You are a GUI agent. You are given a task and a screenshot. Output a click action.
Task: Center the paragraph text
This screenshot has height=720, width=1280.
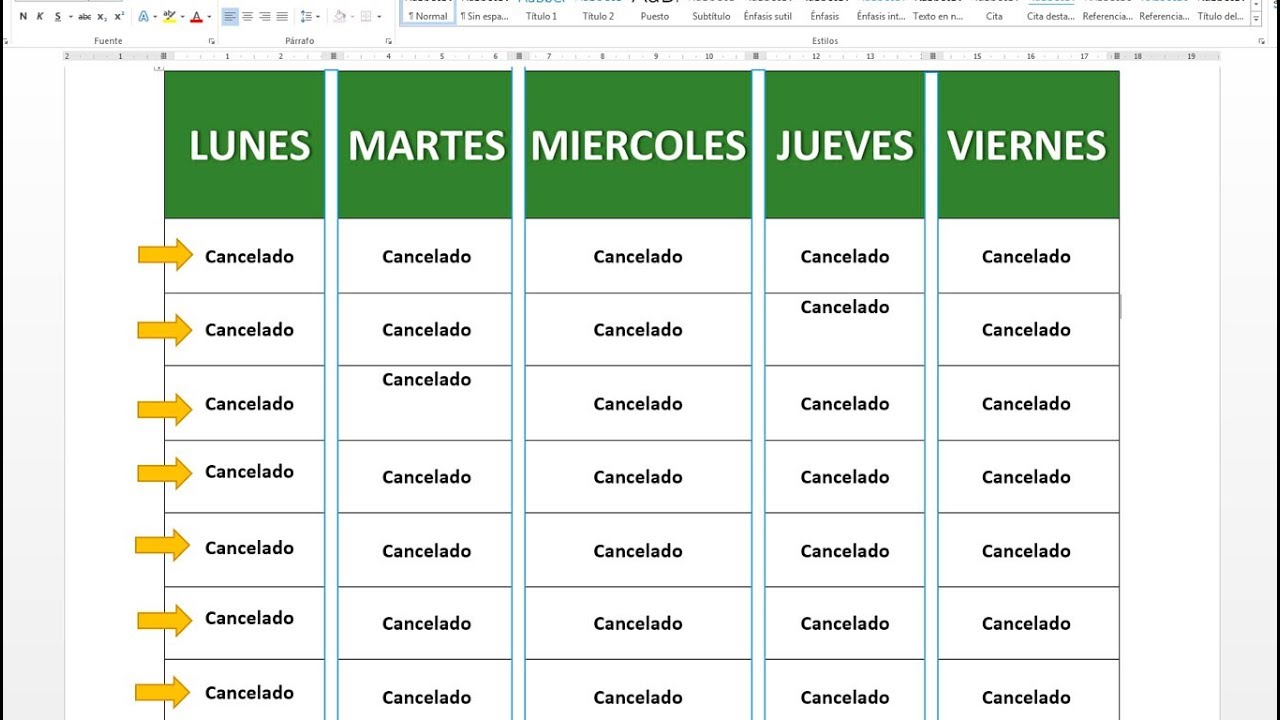click(248, 17)
